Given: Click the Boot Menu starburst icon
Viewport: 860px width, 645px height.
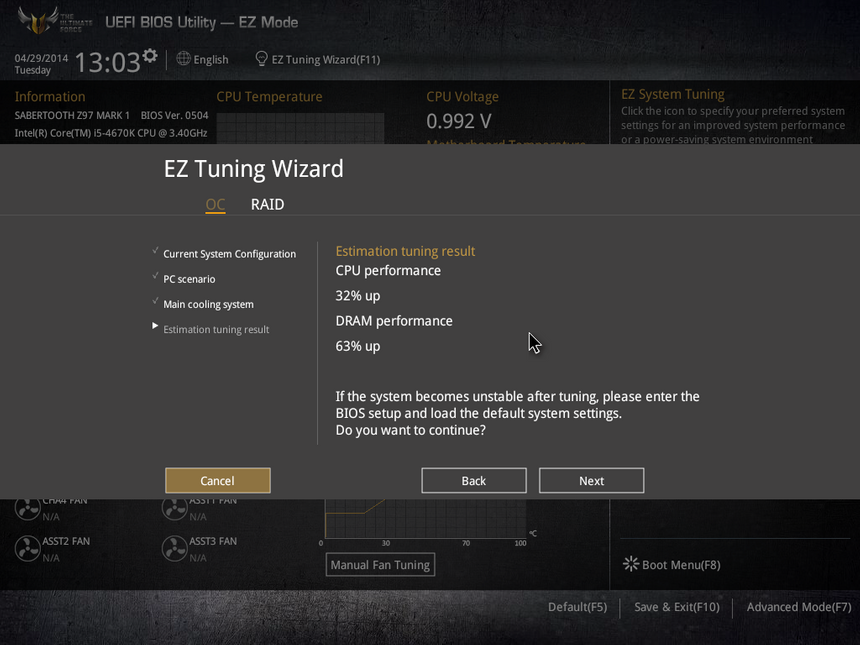Looking at the screenshot, I should (x=631, y=564).
